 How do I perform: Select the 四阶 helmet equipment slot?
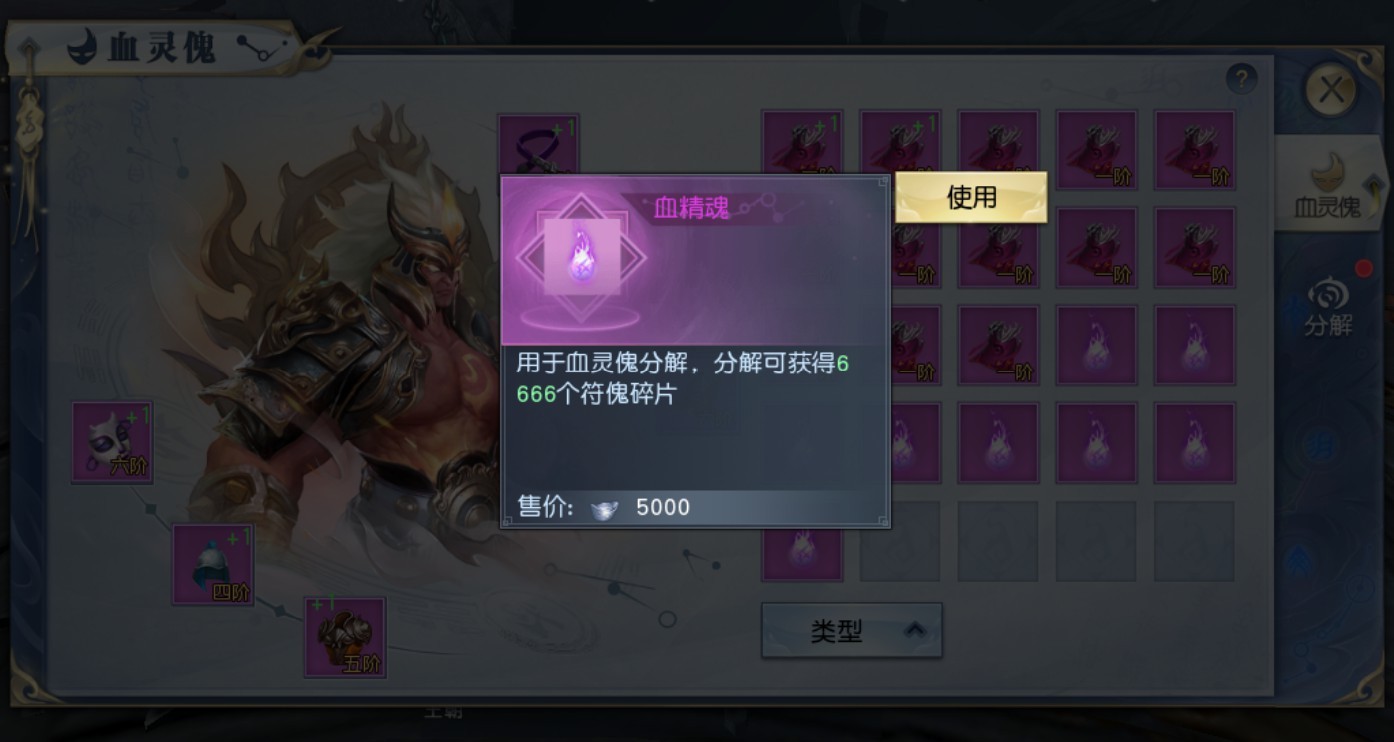pos(213,564)
